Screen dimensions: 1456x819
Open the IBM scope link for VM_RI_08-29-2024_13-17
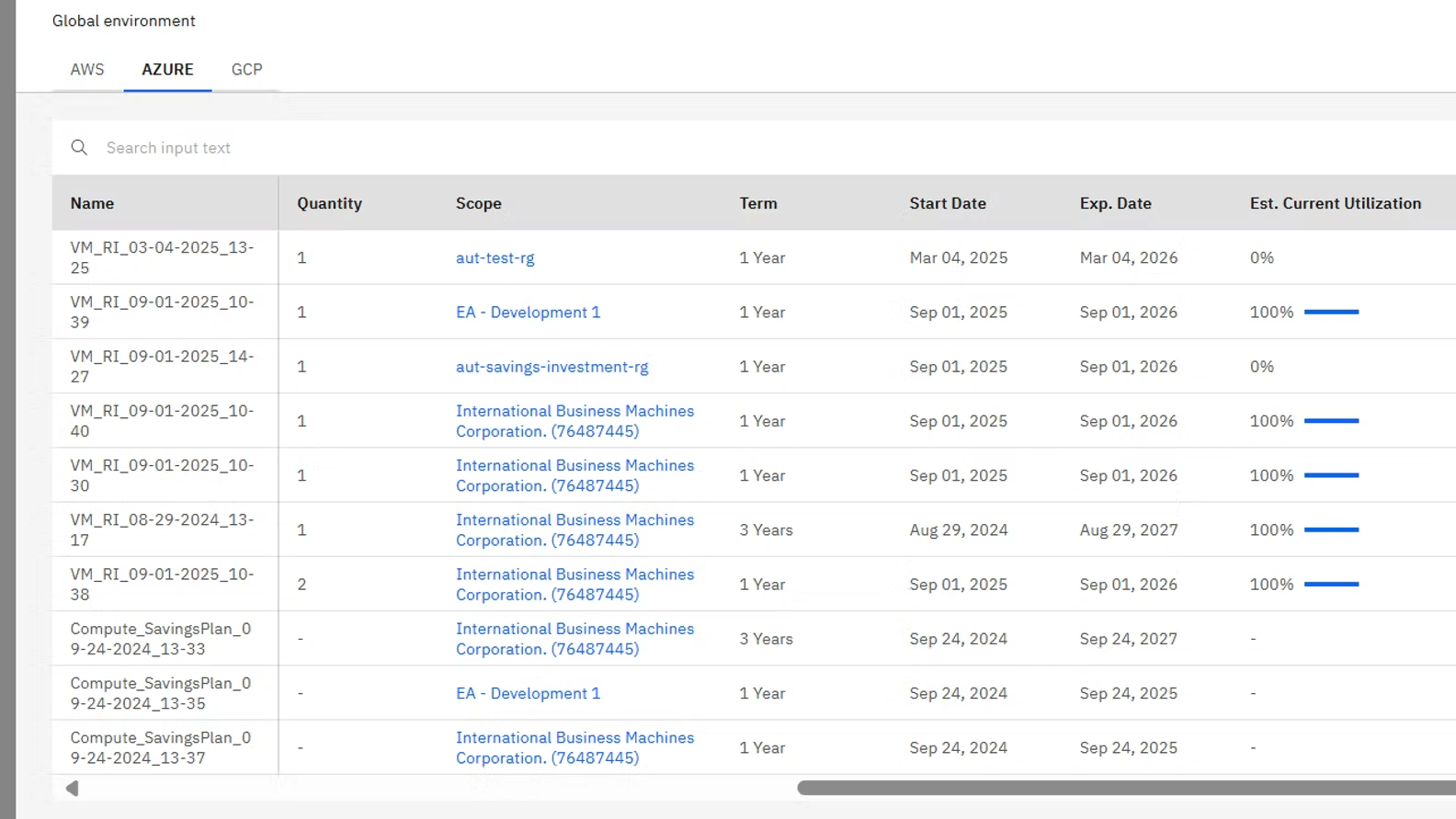574,530
